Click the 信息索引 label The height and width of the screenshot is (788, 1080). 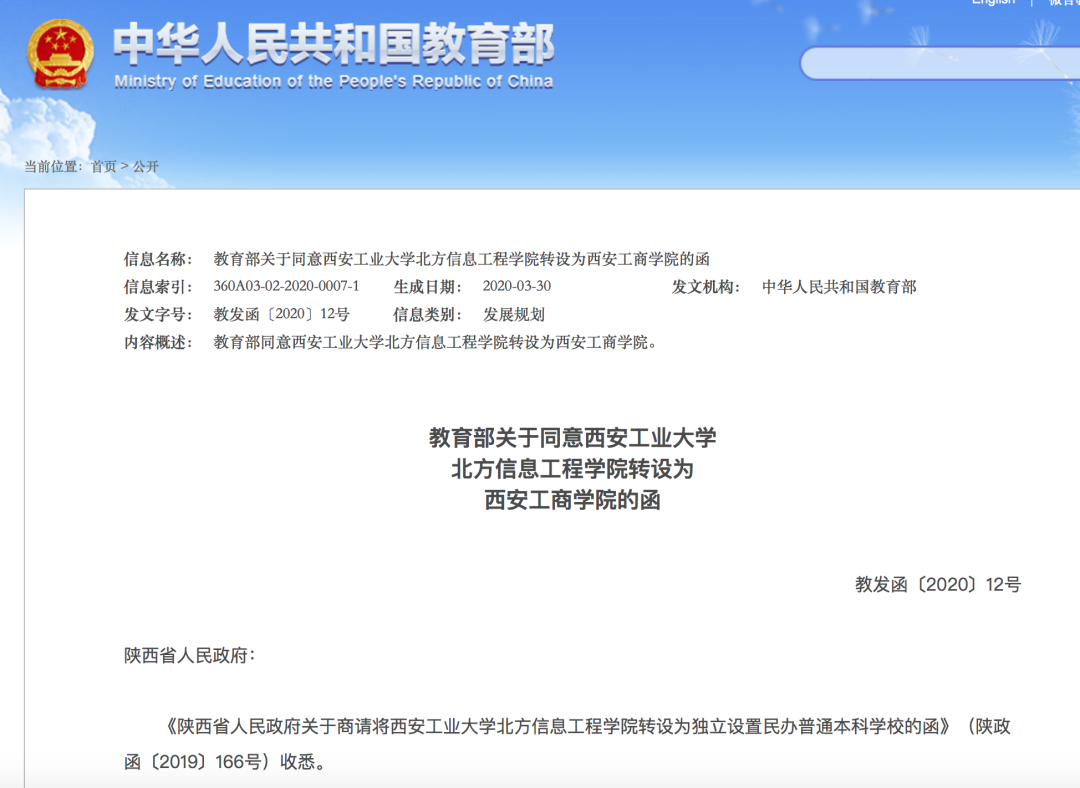click(158, 287)
